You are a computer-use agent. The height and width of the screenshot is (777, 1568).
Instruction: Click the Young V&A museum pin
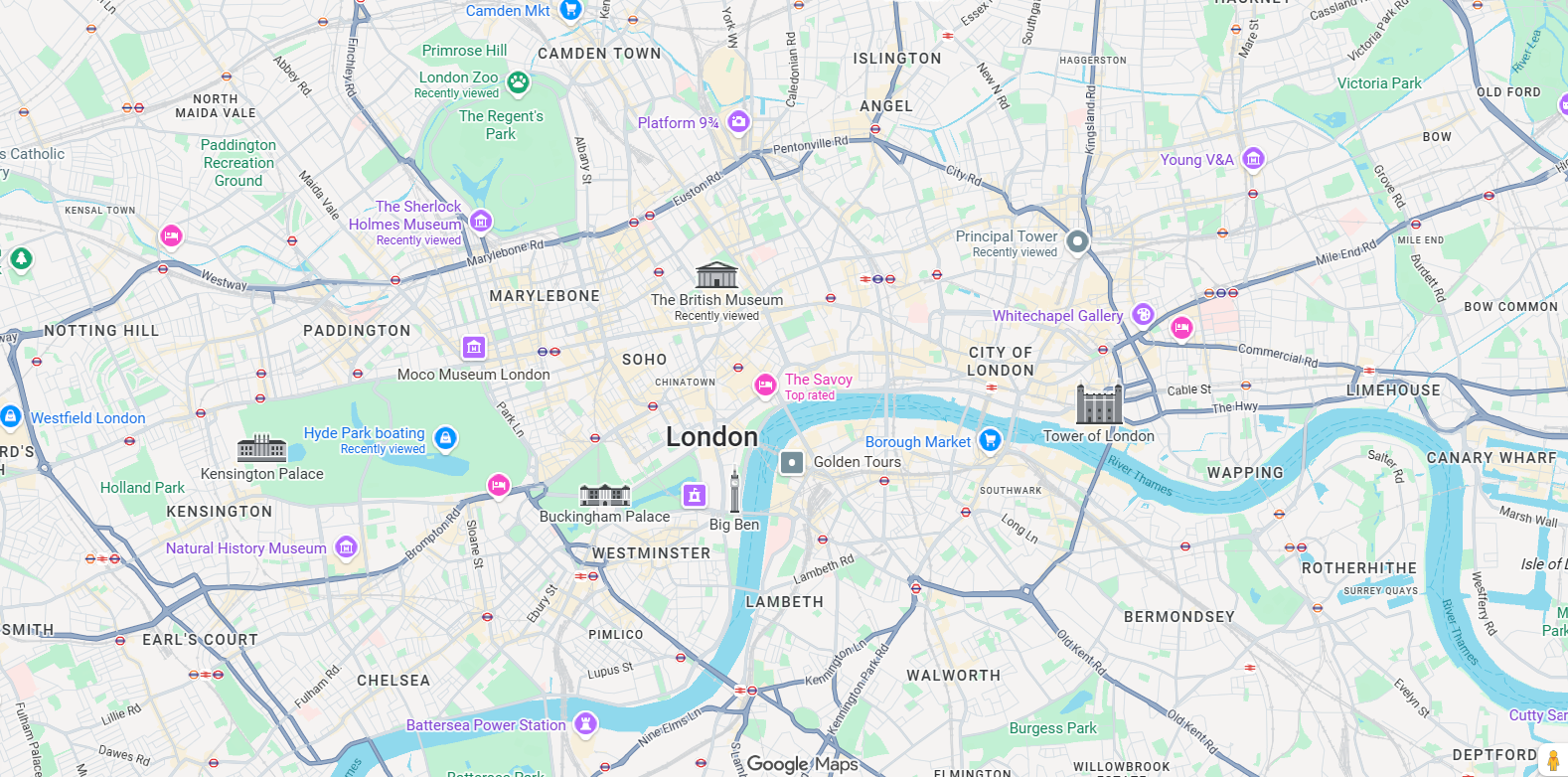1253,159
